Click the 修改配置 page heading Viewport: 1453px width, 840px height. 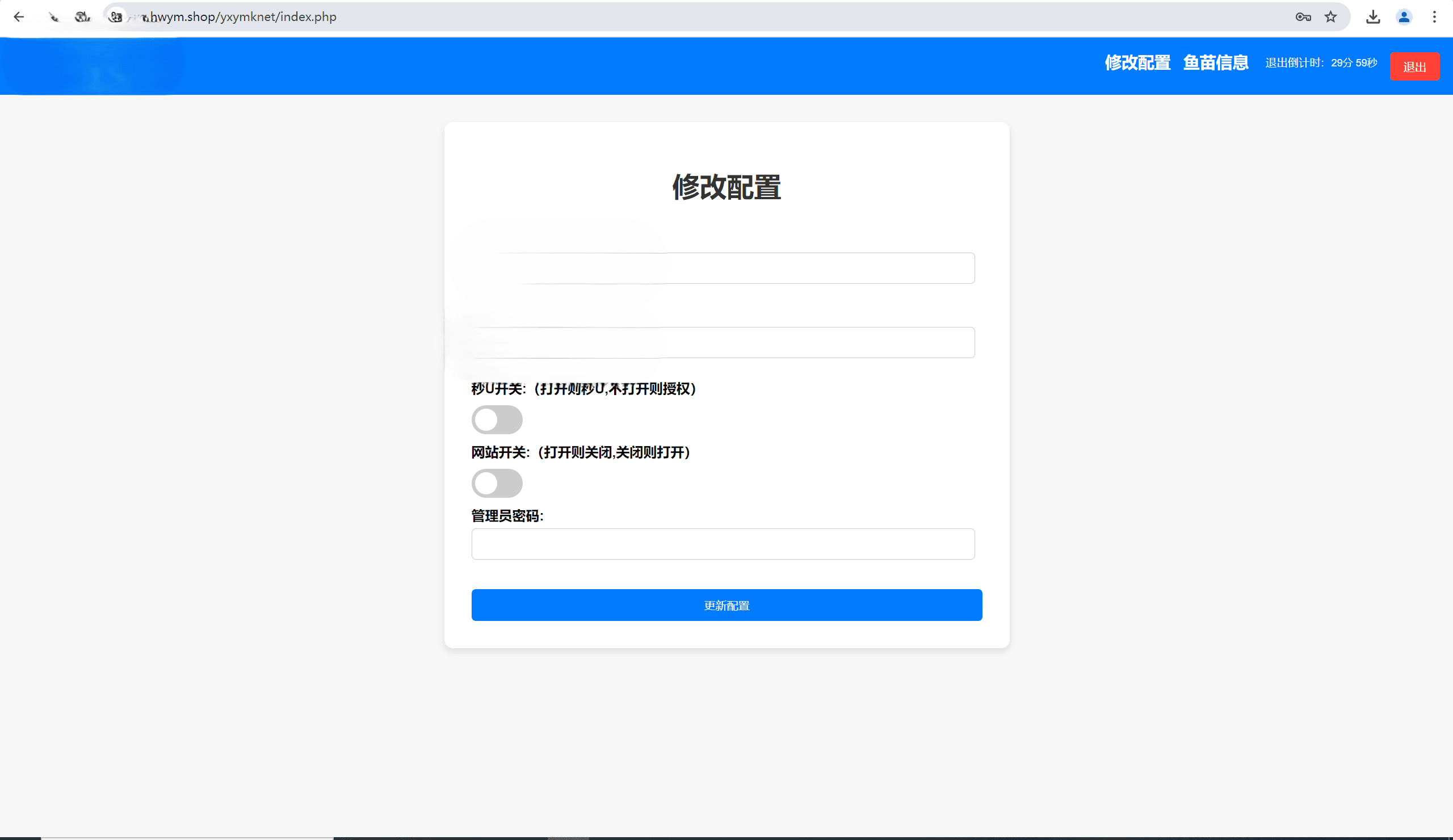tap(726, 187)
